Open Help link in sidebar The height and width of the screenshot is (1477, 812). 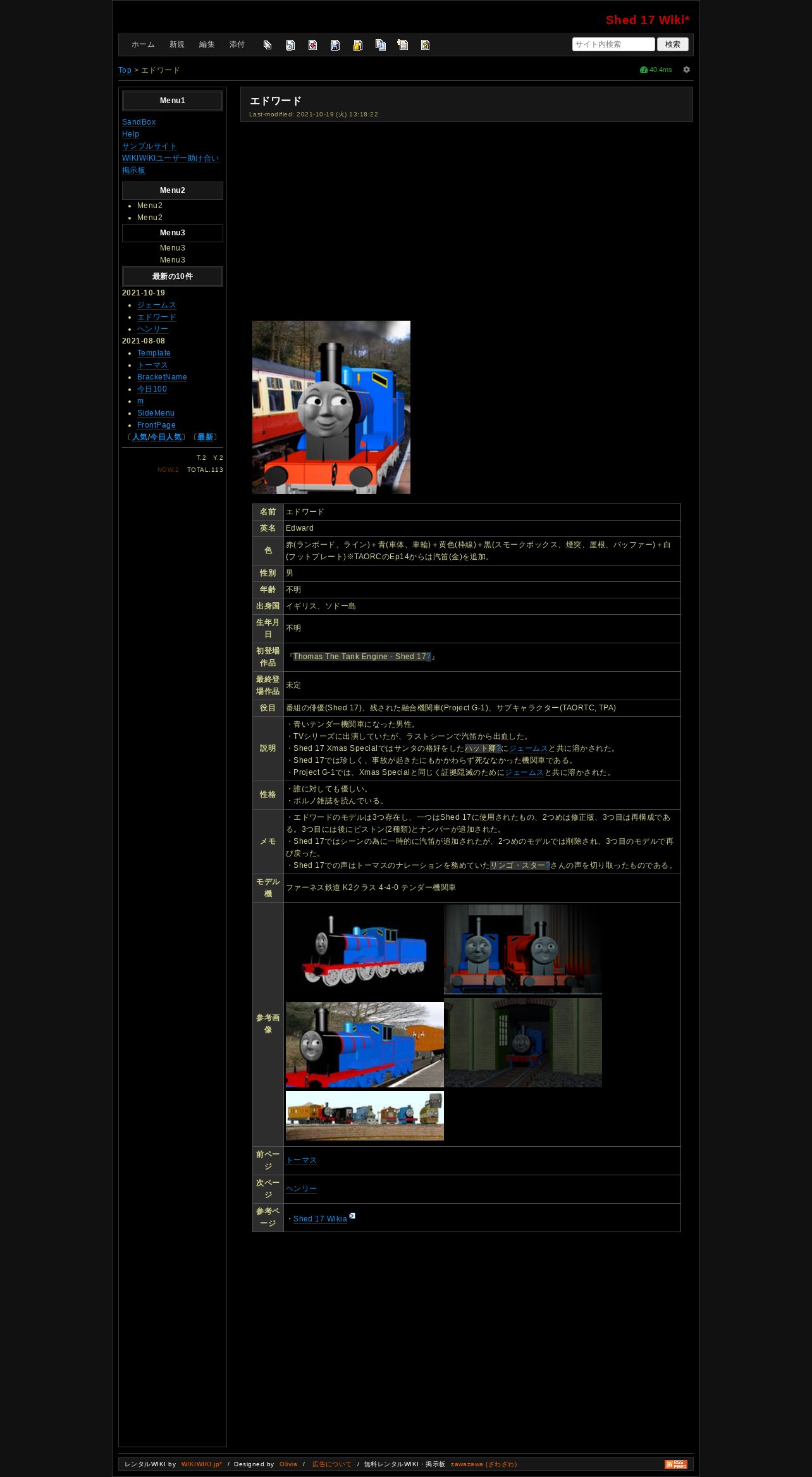[130, 134]
